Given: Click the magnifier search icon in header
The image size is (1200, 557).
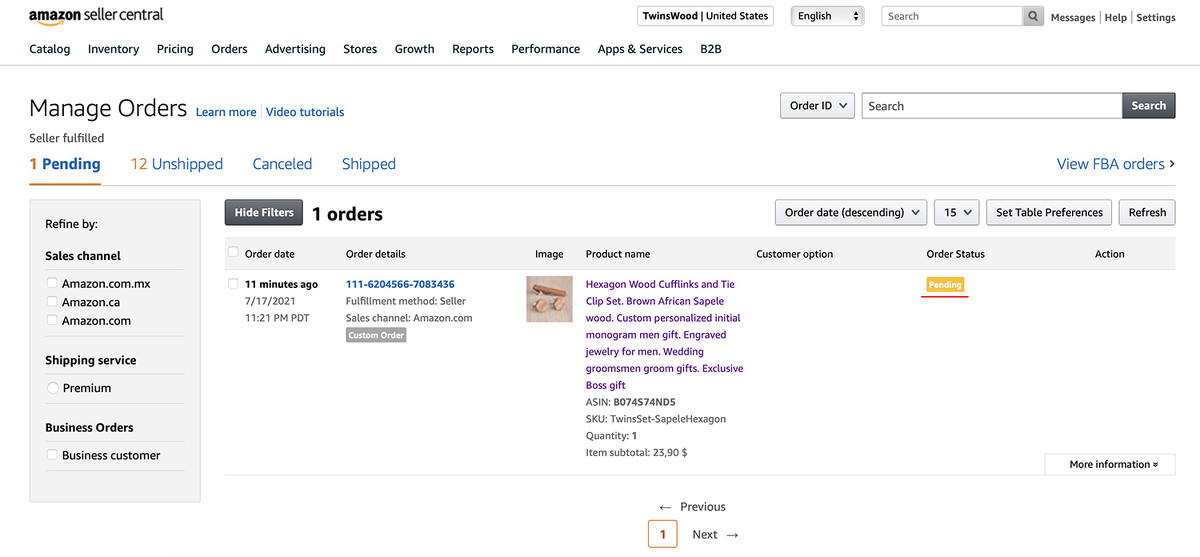Looking at the screenshot, I should pos(1033,16).
